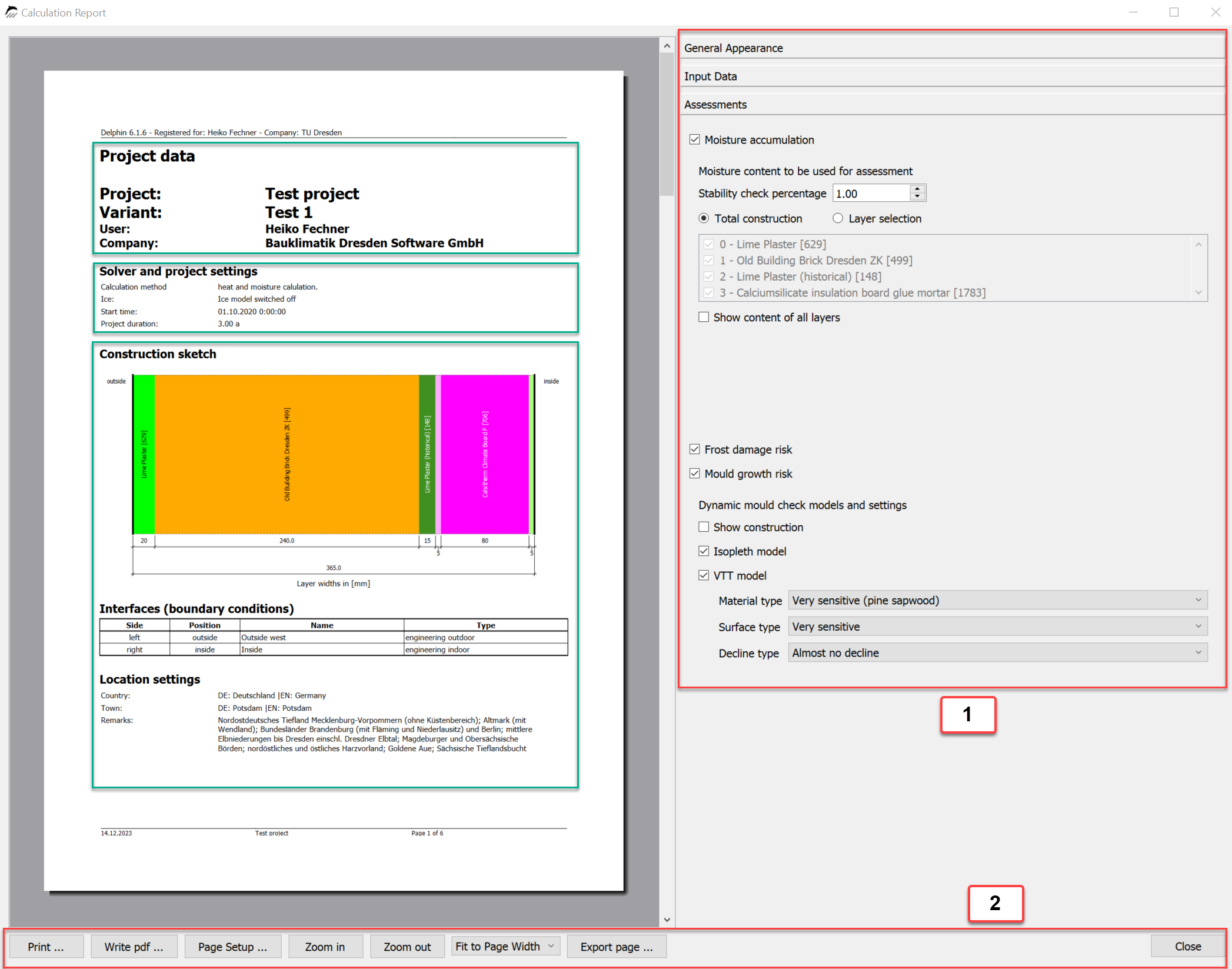
Task: Click layer list scroll down arrow
Action: click(x=1198, y=292)
